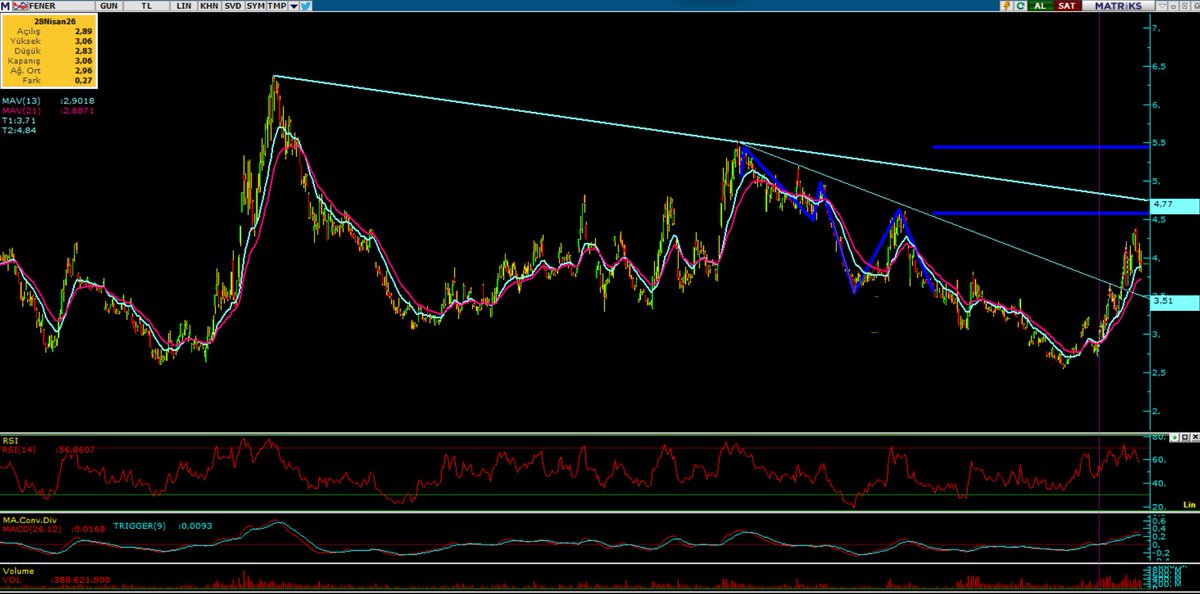The image size is (1200, 594).
Task: Click the Kapanış value 3,06
Action: click(84, 59)
